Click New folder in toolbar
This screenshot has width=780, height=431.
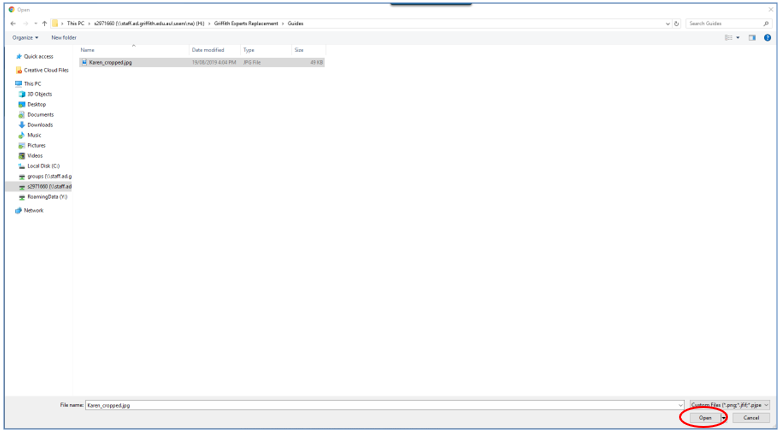click(64, 37)
